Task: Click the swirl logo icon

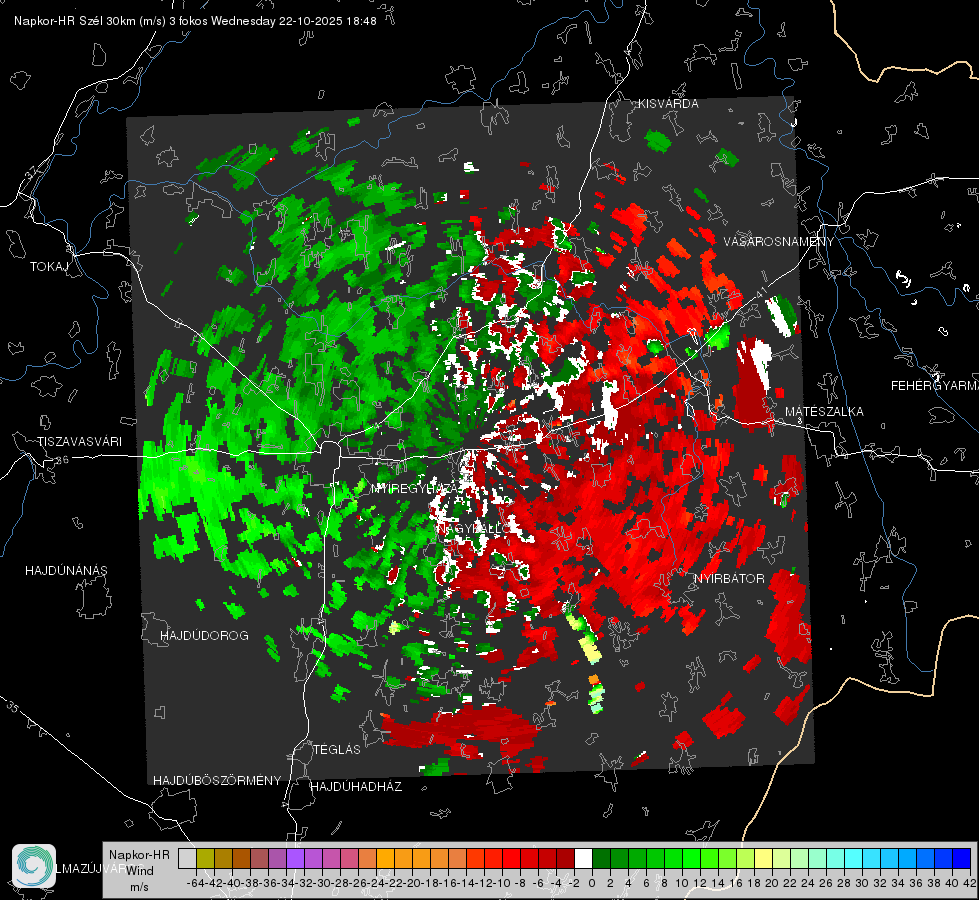Action: pyautogui.click(x=34, y=866)
